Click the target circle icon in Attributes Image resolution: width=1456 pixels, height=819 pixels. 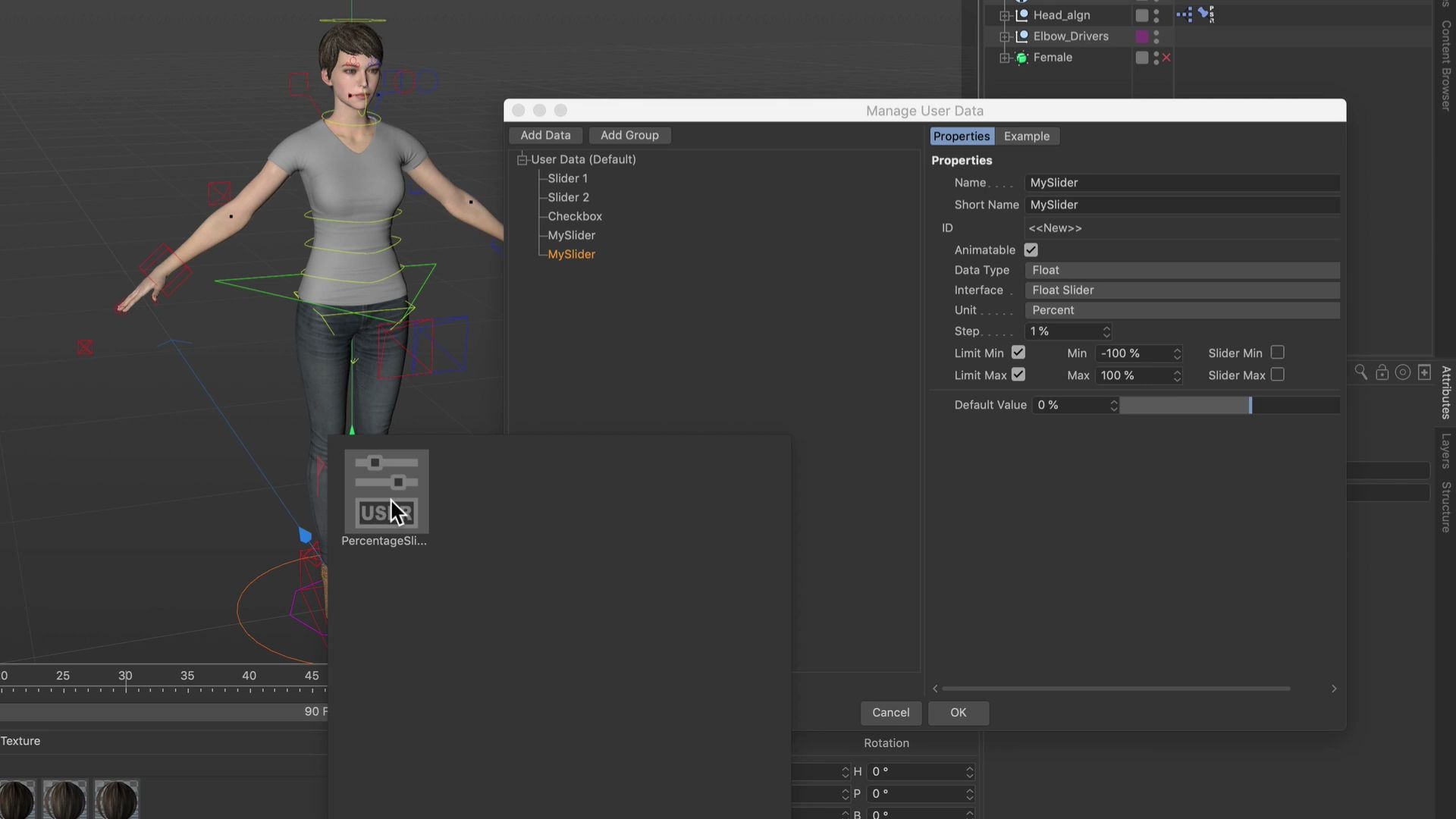[x=1403, y=372]
